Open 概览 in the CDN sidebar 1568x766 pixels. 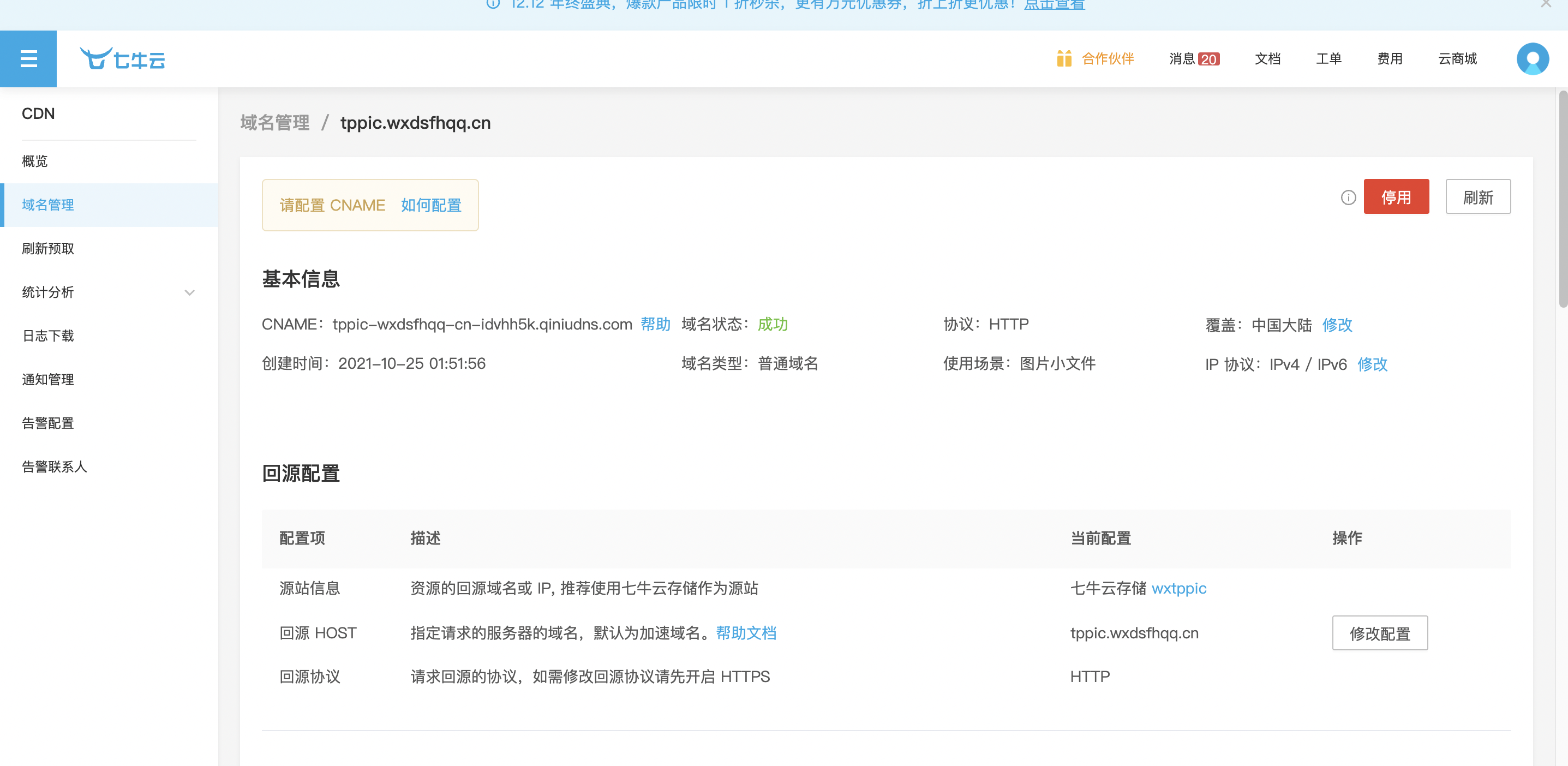point(110,161)
